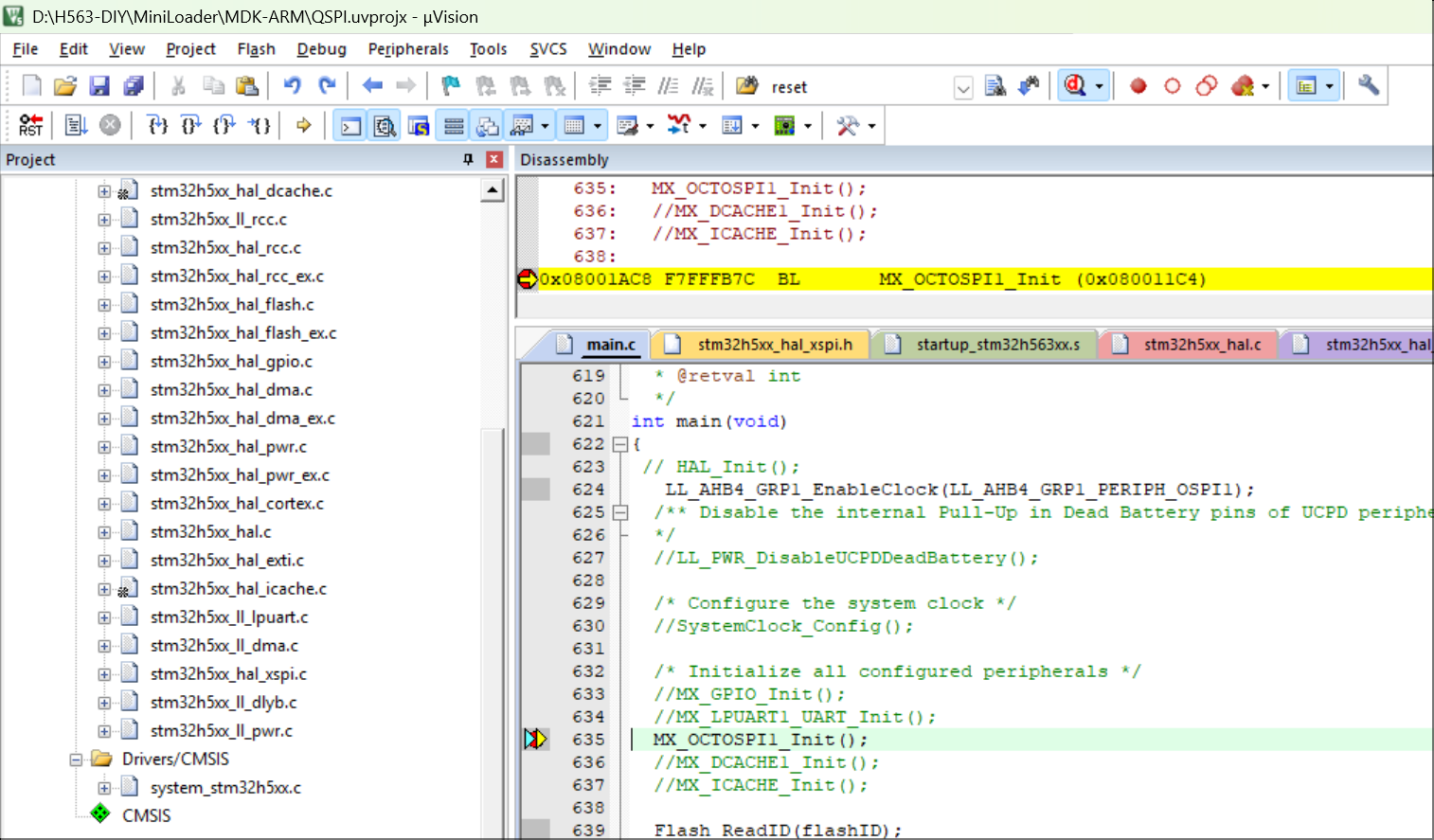This screenshot has height=840, width=1434.
Task: Select stm32h5xx_hal_gpio.c in the project tree
Action: (231, 362)
